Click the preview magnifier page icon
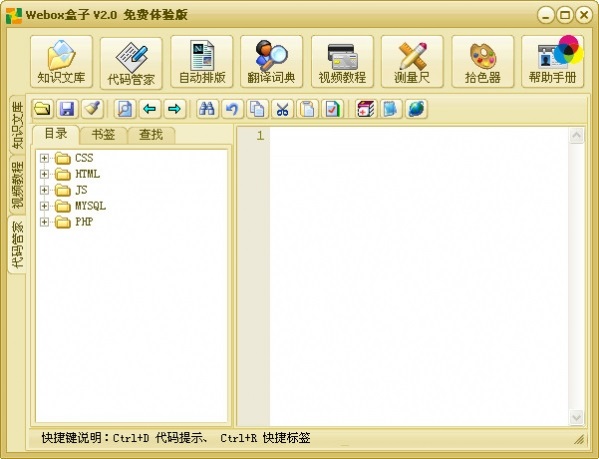599x459 pixels. 125,109
